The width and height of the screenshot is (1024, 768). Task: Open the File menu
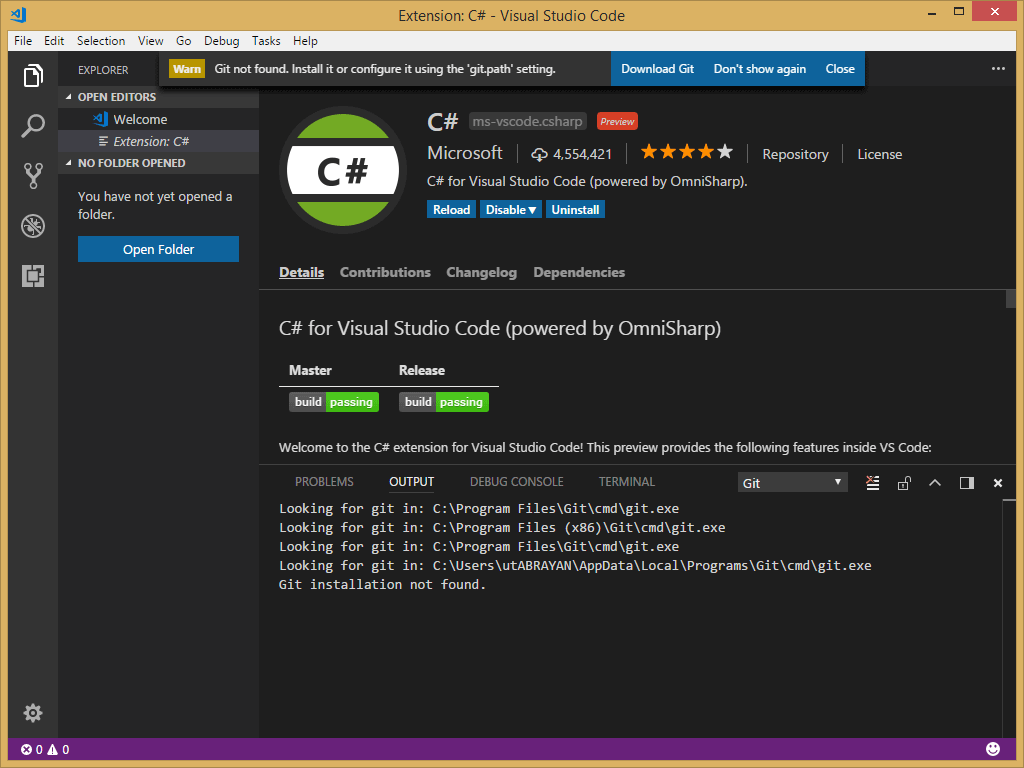pos(23,40)
